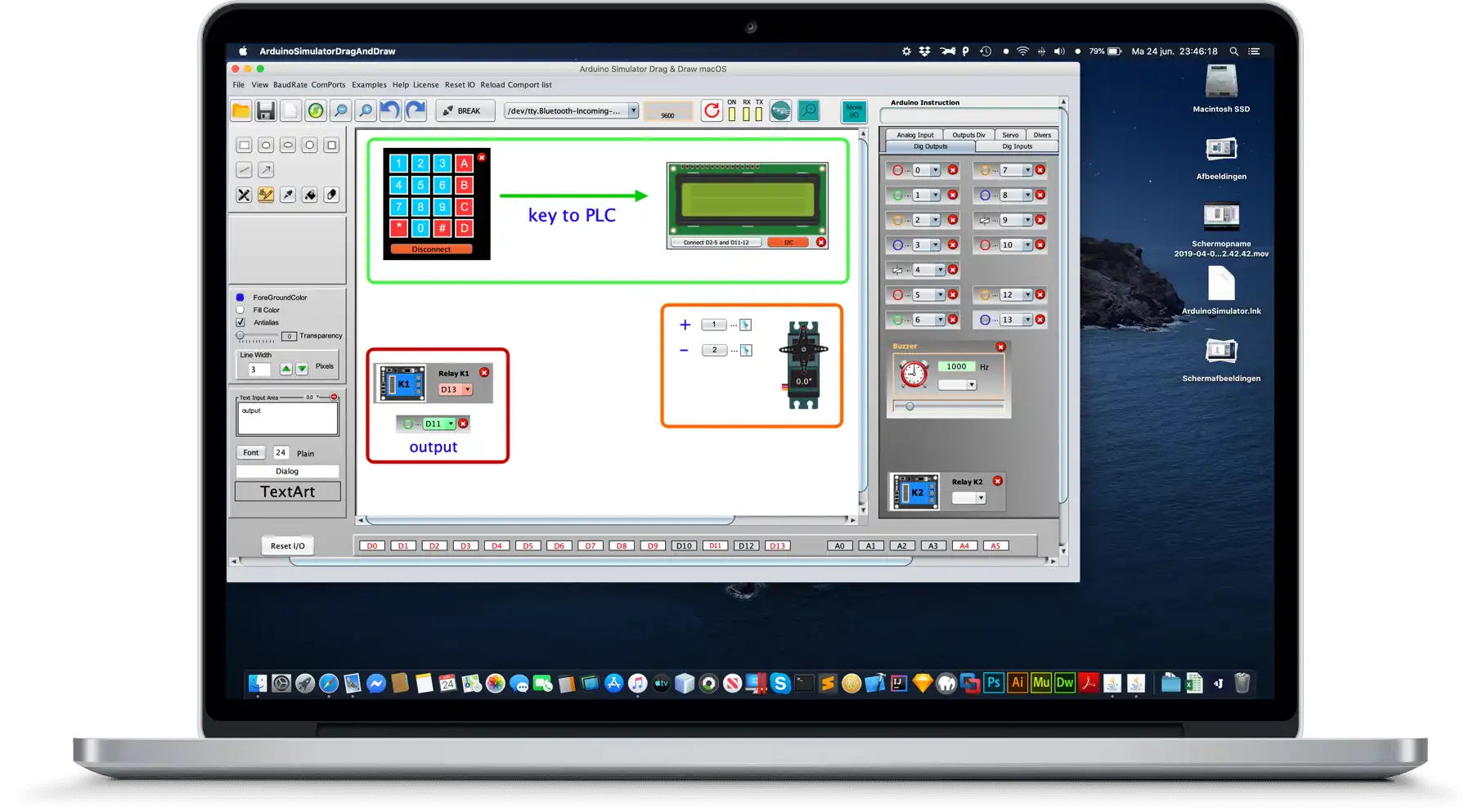Remove the Relay K1 component
The width and height of the screenshot is (1478, 812).
(484, 373)
